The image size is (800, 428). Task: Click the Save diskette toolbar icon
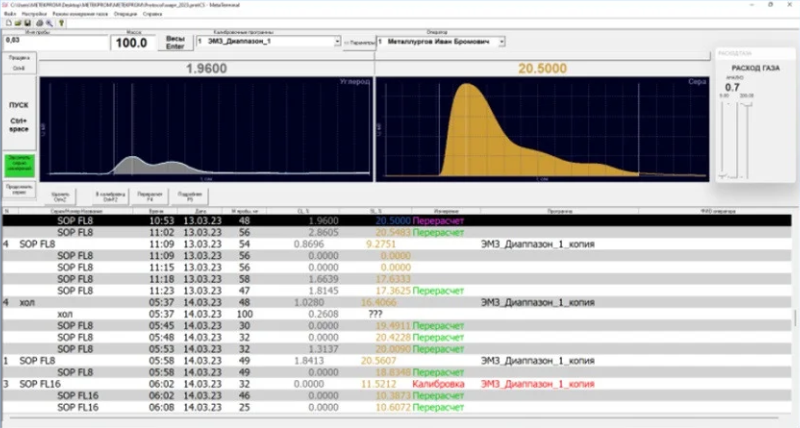(28, 23)
